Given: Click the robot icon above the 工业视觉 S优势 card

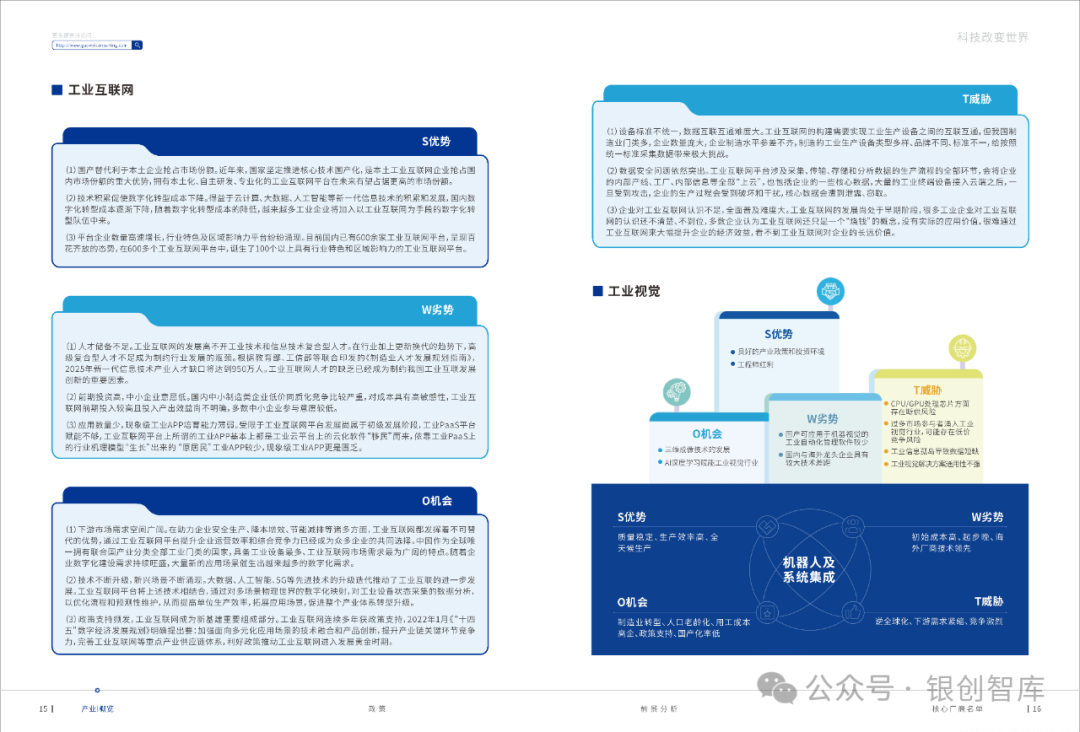Looking at the screenshot, I should tap(830, 291).
